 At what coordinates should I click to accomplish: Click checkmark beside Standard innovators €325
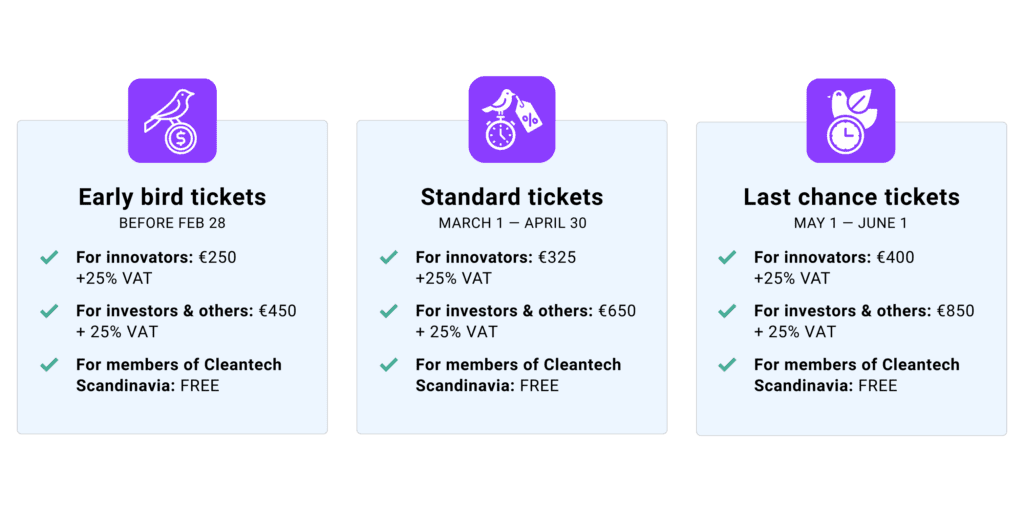pos(389,258)
